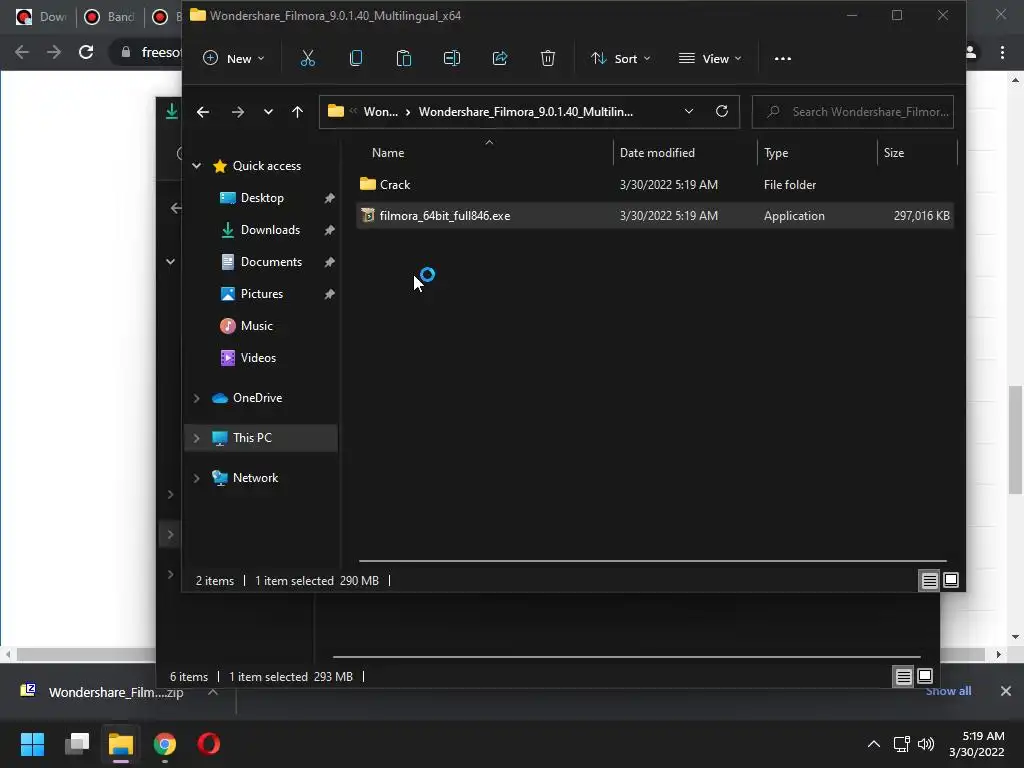Close the Chrome downloads bar

coord(1006,691)
